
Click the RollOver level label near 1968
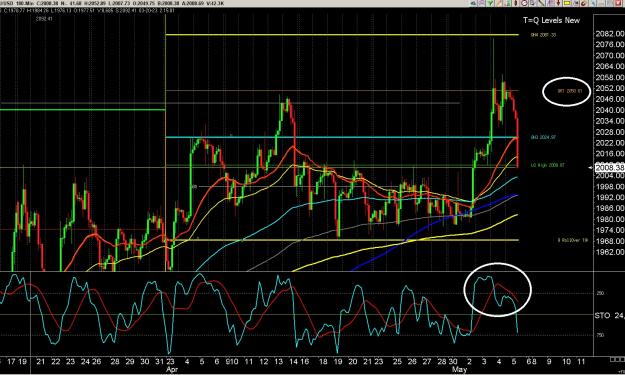point(573,240)
